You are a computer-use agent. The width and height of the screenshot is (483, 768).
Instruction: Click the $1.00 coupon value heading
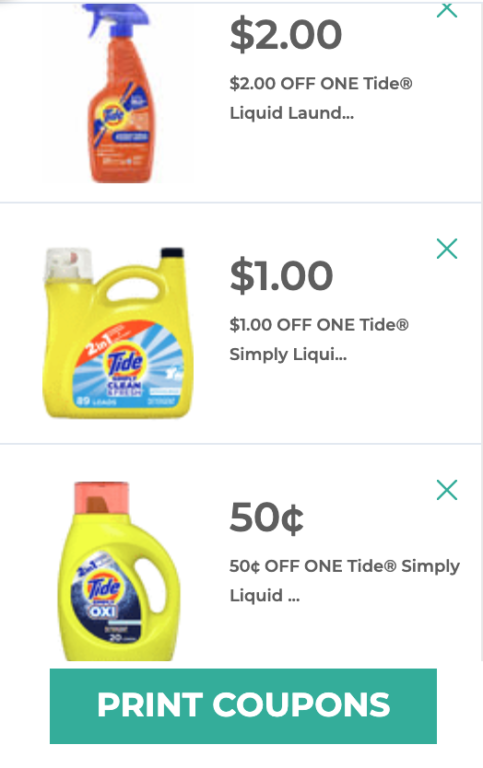coord(281,276)
